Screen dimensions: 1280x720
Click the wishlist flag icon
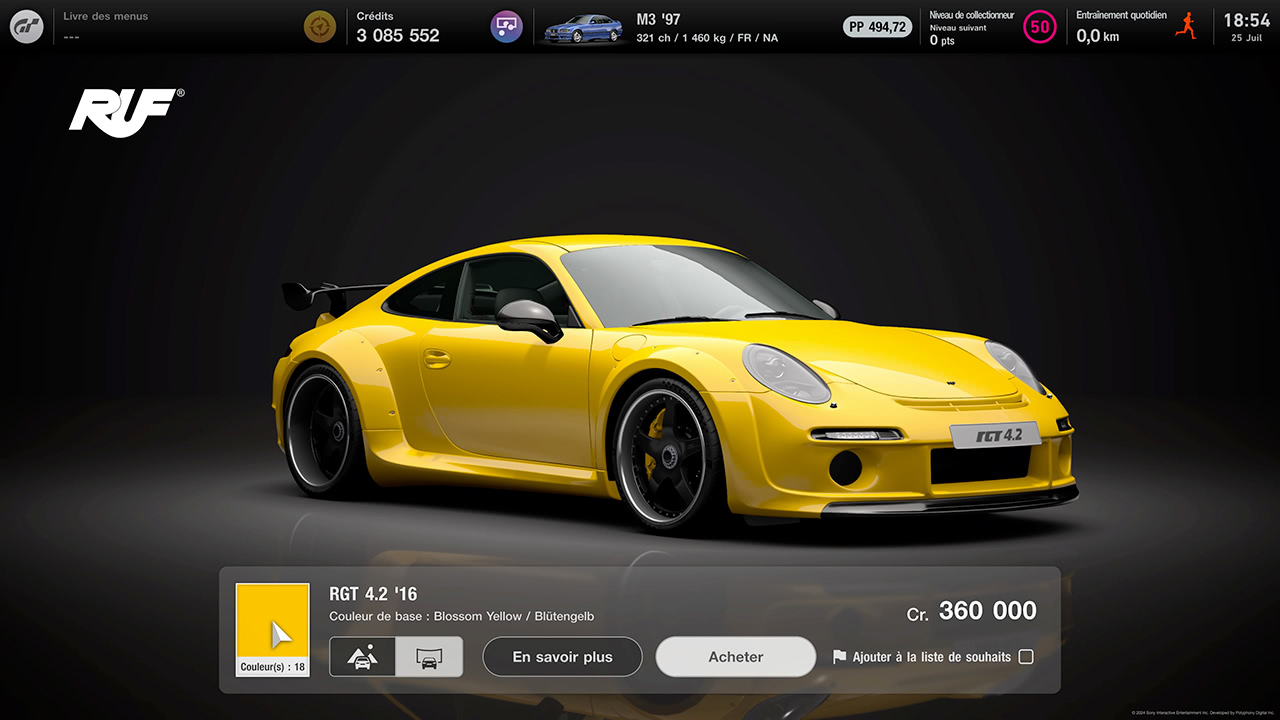(839, 657)
